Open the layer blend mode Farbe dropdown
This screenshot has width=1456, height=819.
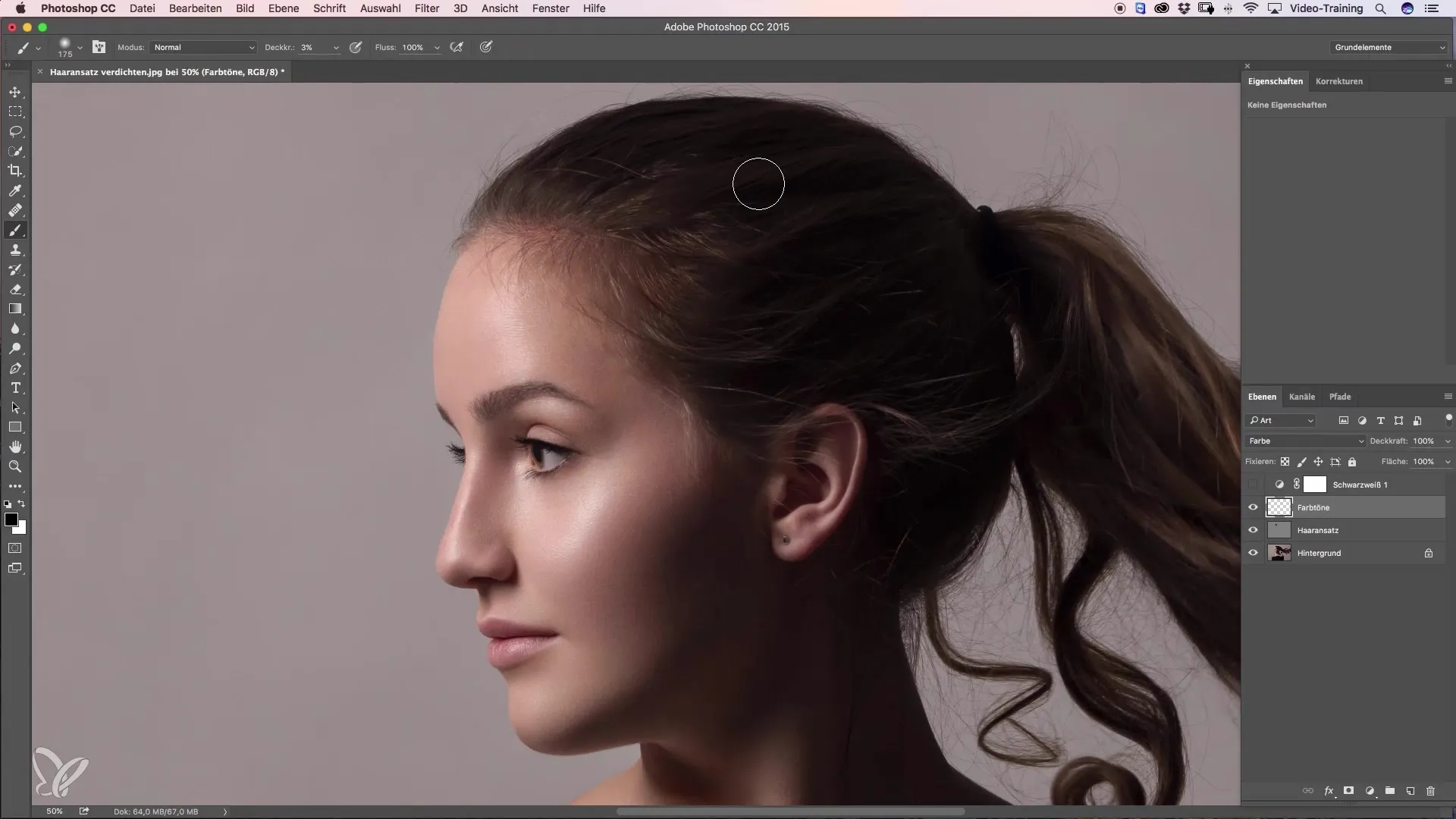pos(1304,441)
